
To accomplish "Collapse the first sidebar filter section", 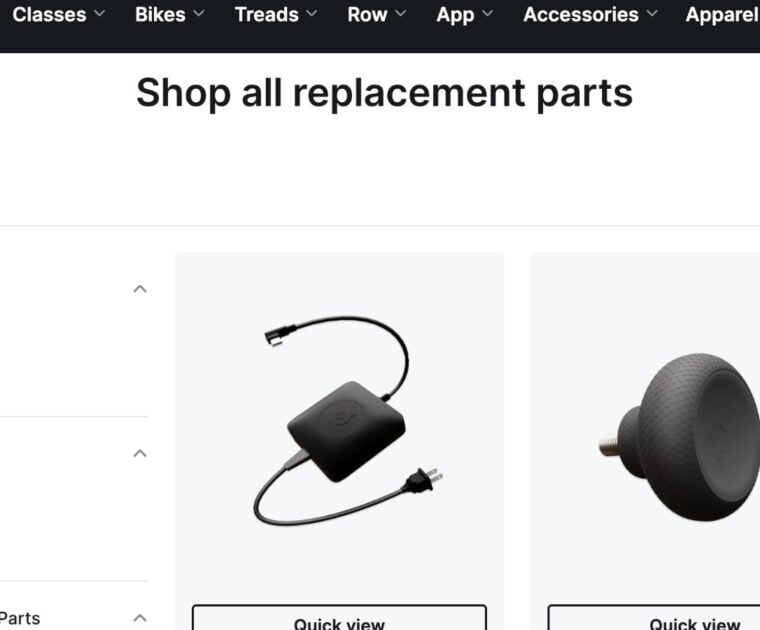I will pos(140,289).
